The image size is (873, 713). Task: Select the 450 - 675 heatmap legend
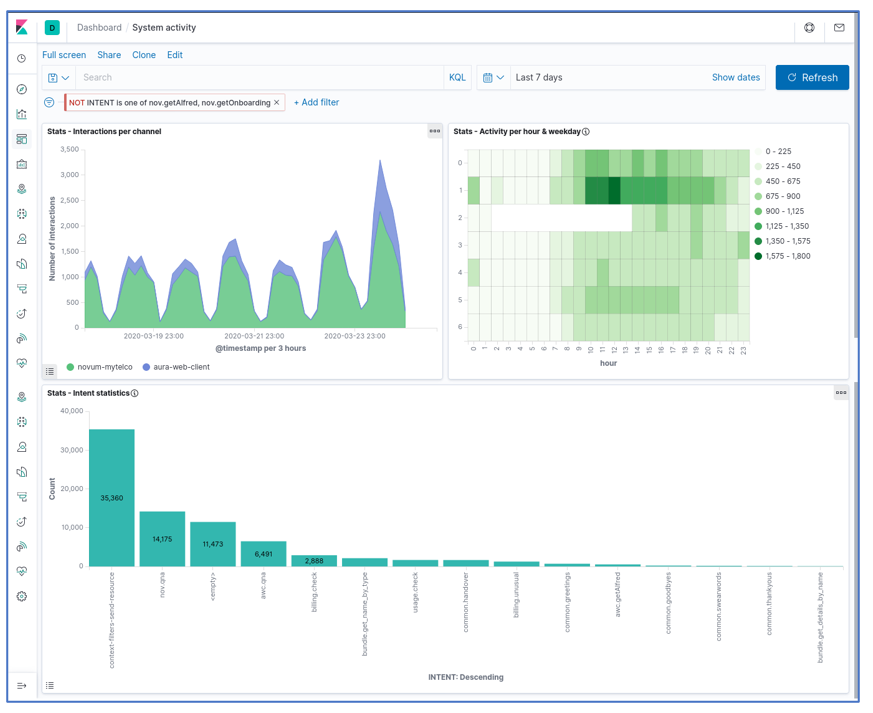pyautogui.click(x=778, y=181)
